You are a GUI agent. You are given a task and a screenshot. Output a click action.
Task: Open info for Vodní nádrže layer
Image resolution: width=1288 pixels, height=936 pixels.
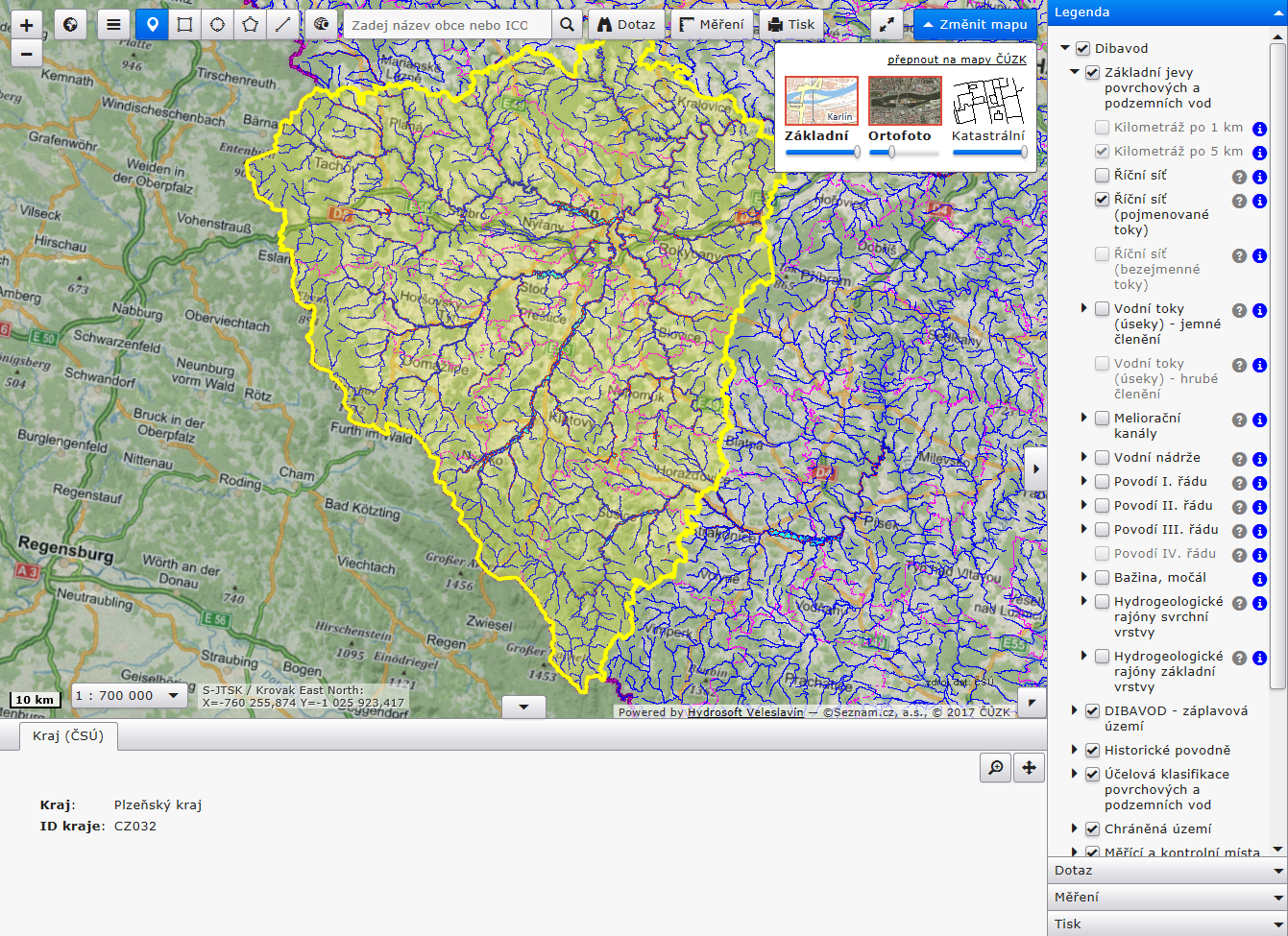pyautogui.click(x=1259, y=459)
